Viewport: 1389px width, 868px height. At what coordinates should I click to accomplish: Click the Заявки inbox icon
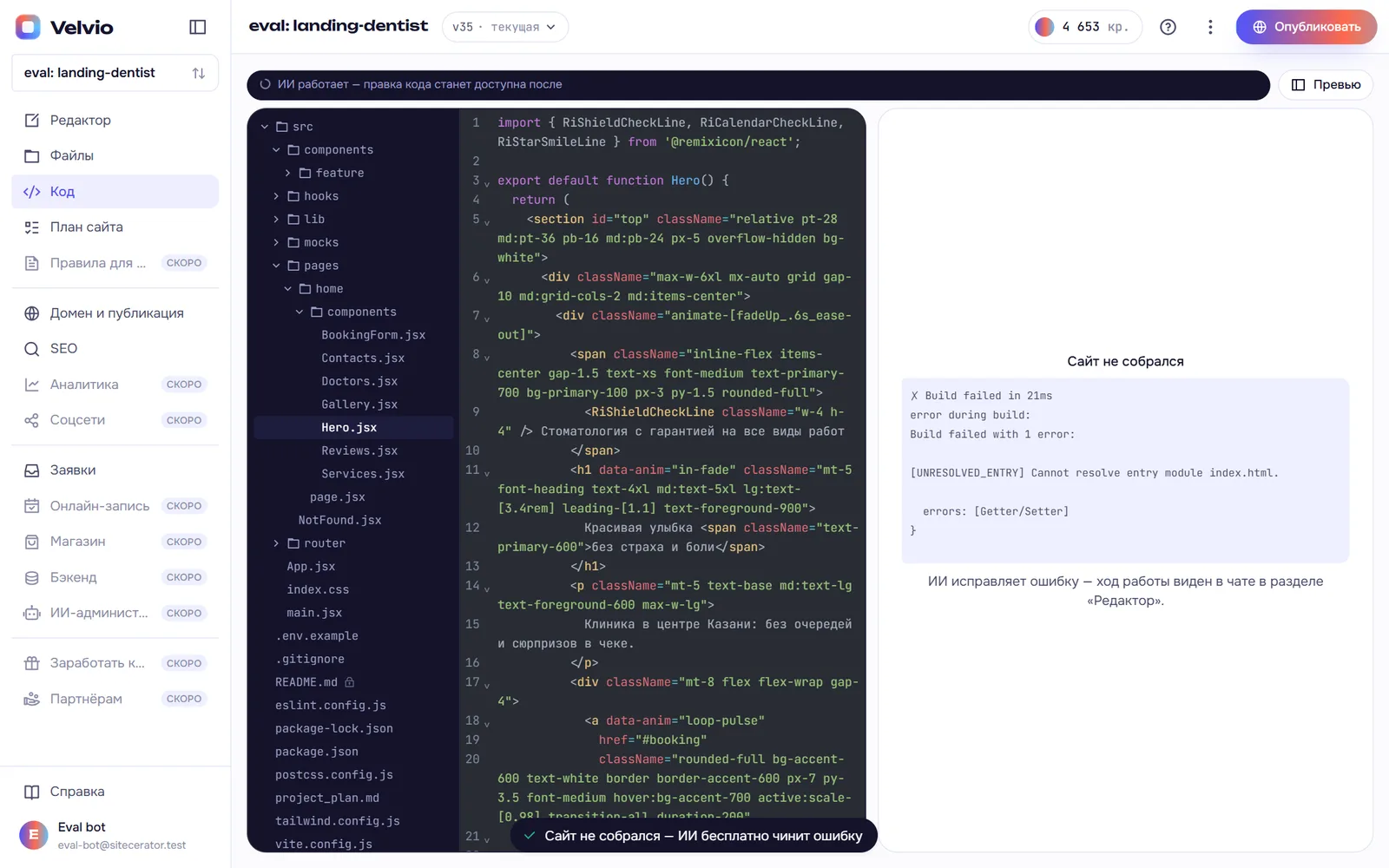[x=32, y=470]
